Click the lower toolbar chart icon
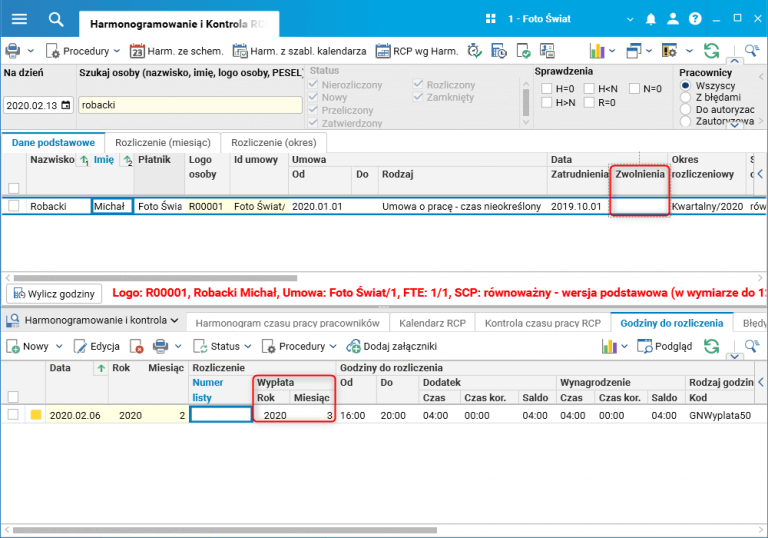768x538 pixels. [x=609, y=346]
